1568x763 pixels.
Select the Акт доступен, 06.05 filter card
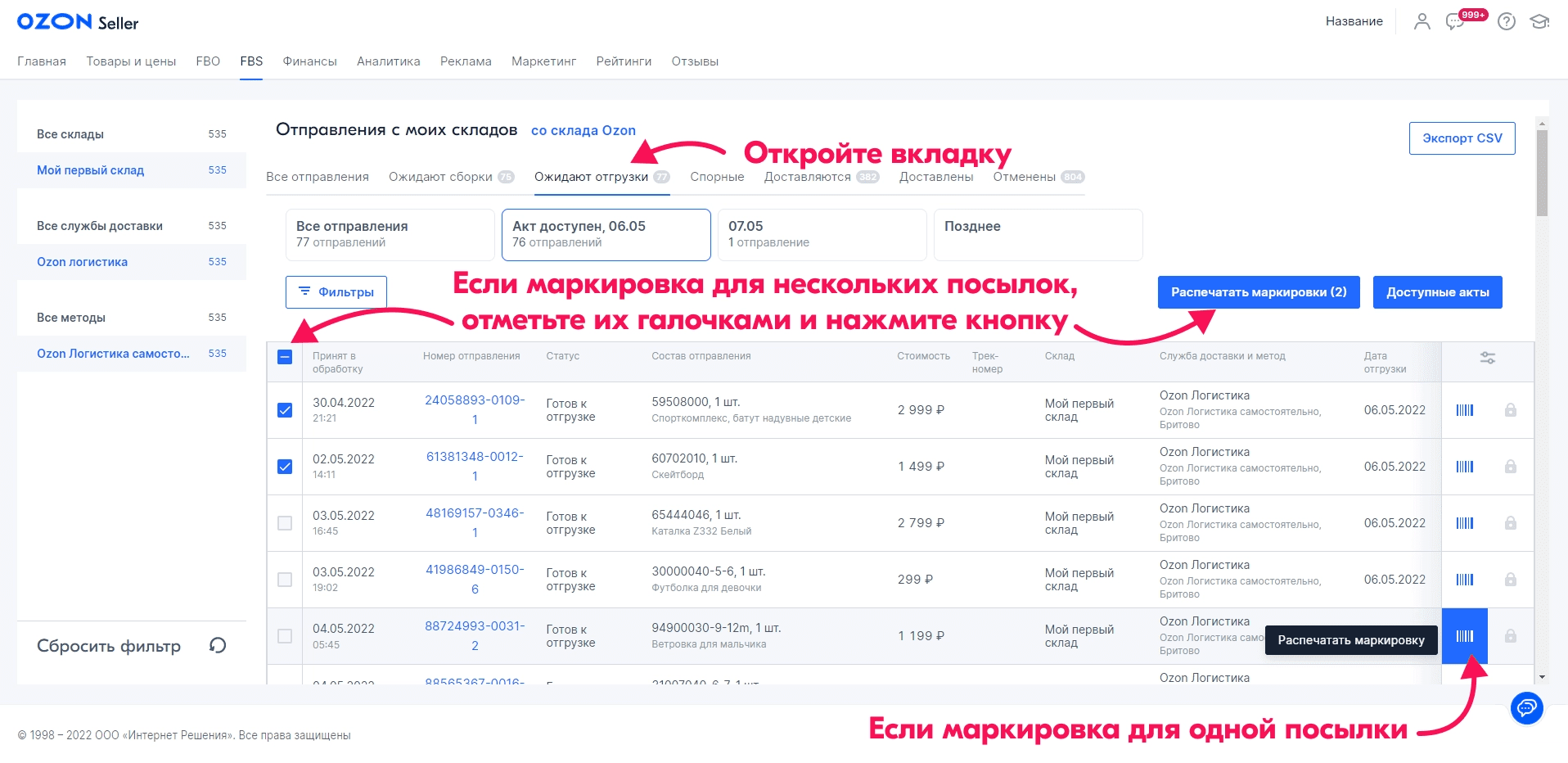pos(606,235)
